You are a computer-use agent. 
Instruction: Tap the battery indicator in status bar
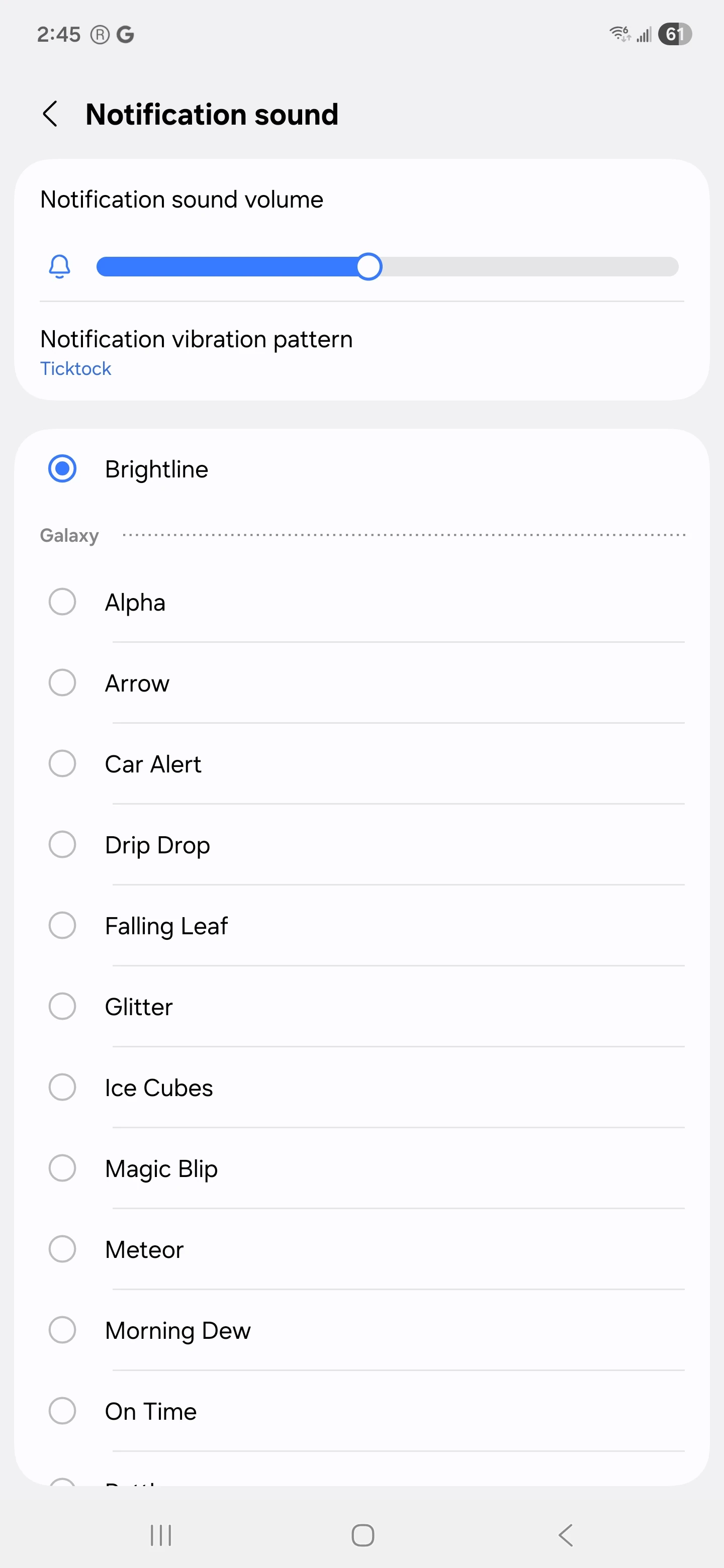(675, 34)
